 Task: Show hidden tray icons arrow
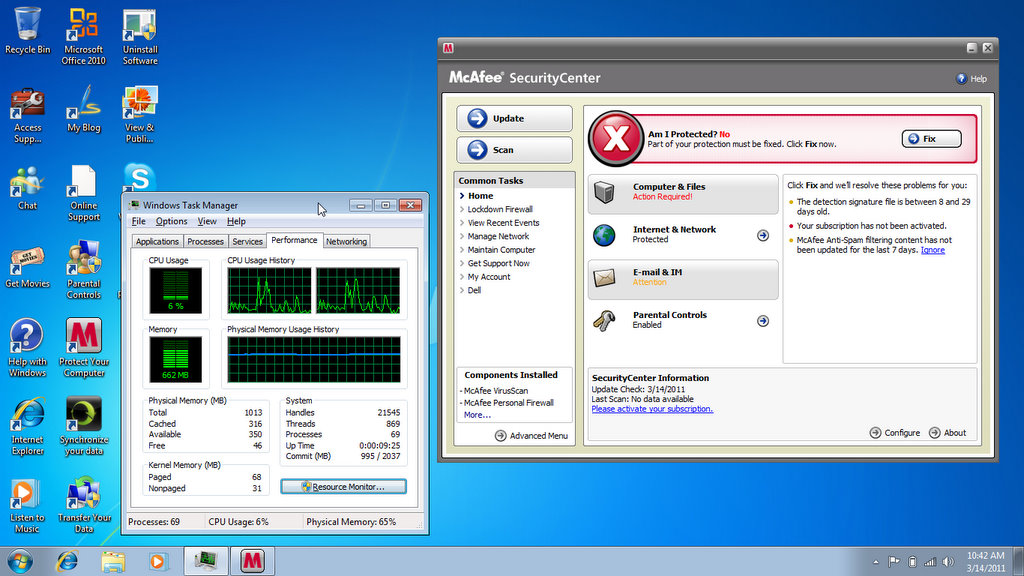[x=876, y=562]
